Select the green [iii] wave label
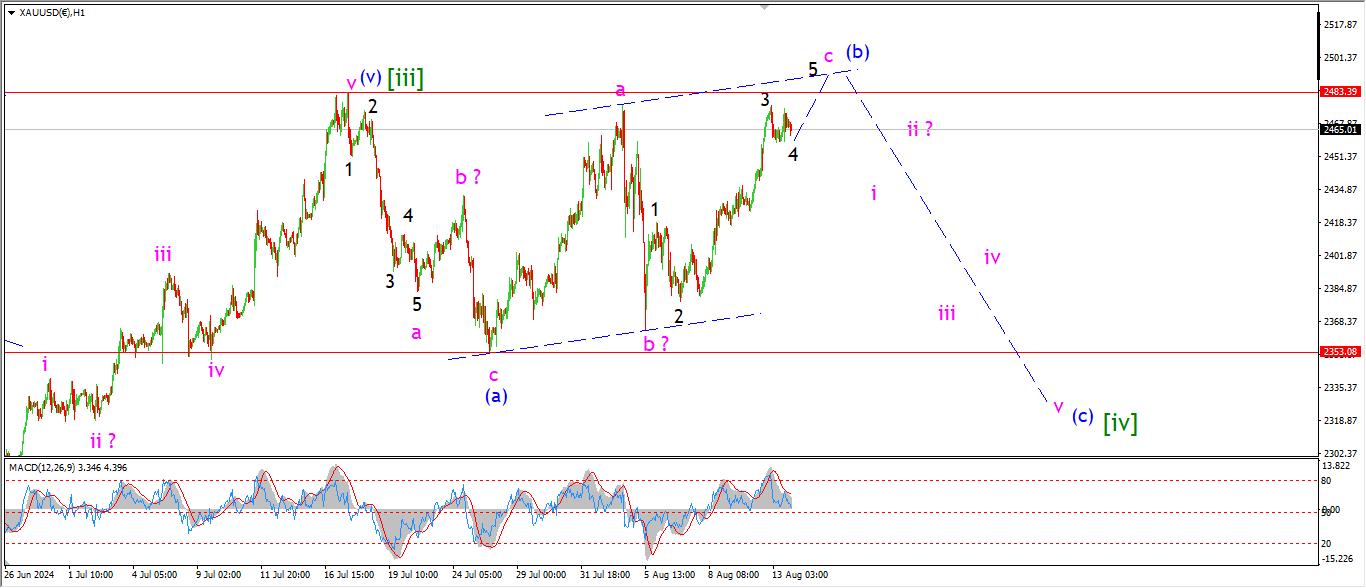The image size is (1366, 588). tap(405, 79)
